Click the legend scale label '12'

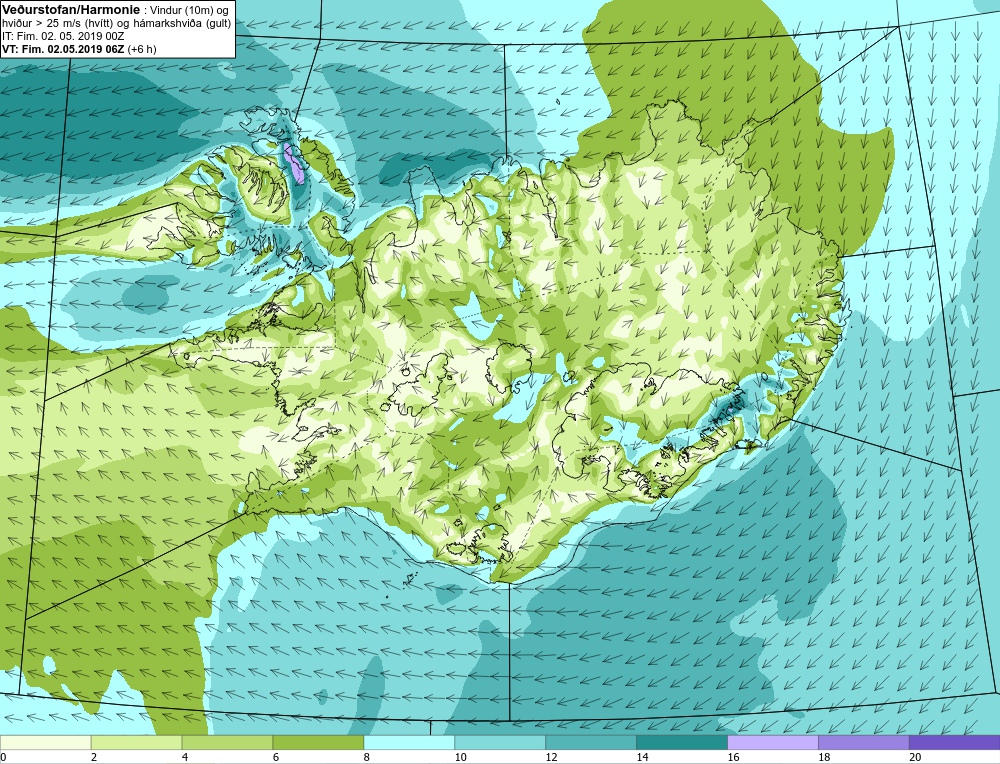tap(551, 758)
